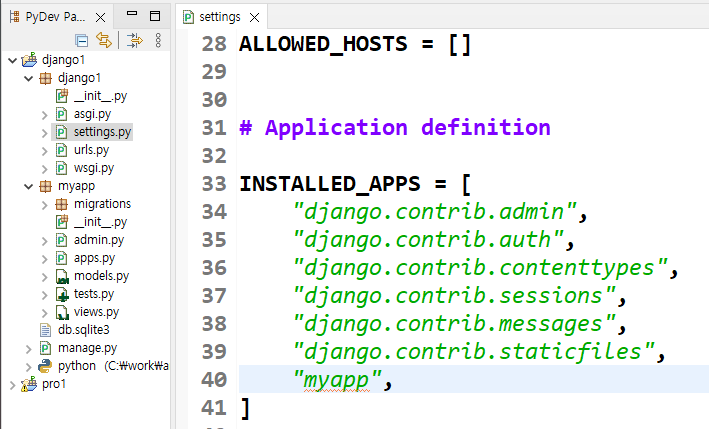
Task: Click the migrations package icon
Action: pos(61,204)
